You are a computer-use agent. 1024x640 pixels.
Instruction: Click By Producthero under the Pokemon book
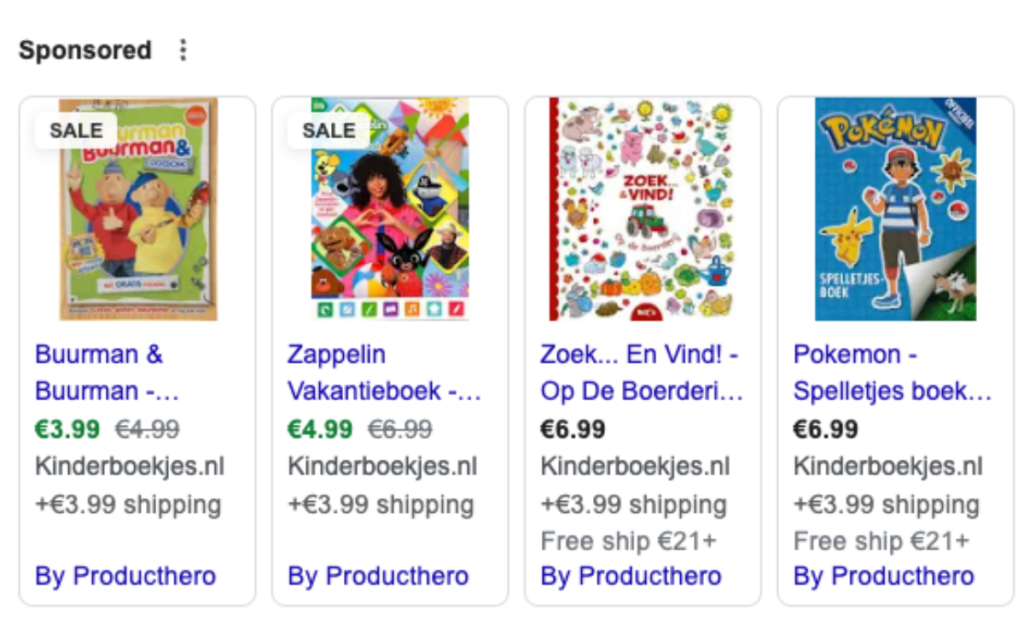pyautogui.click(x=884, y=576)
